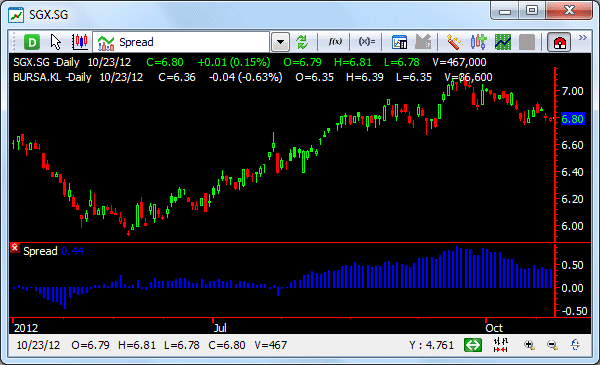Expand the toolbar overflow chevron
Viewport: 600px width, 365px height.
coord(582,37)
